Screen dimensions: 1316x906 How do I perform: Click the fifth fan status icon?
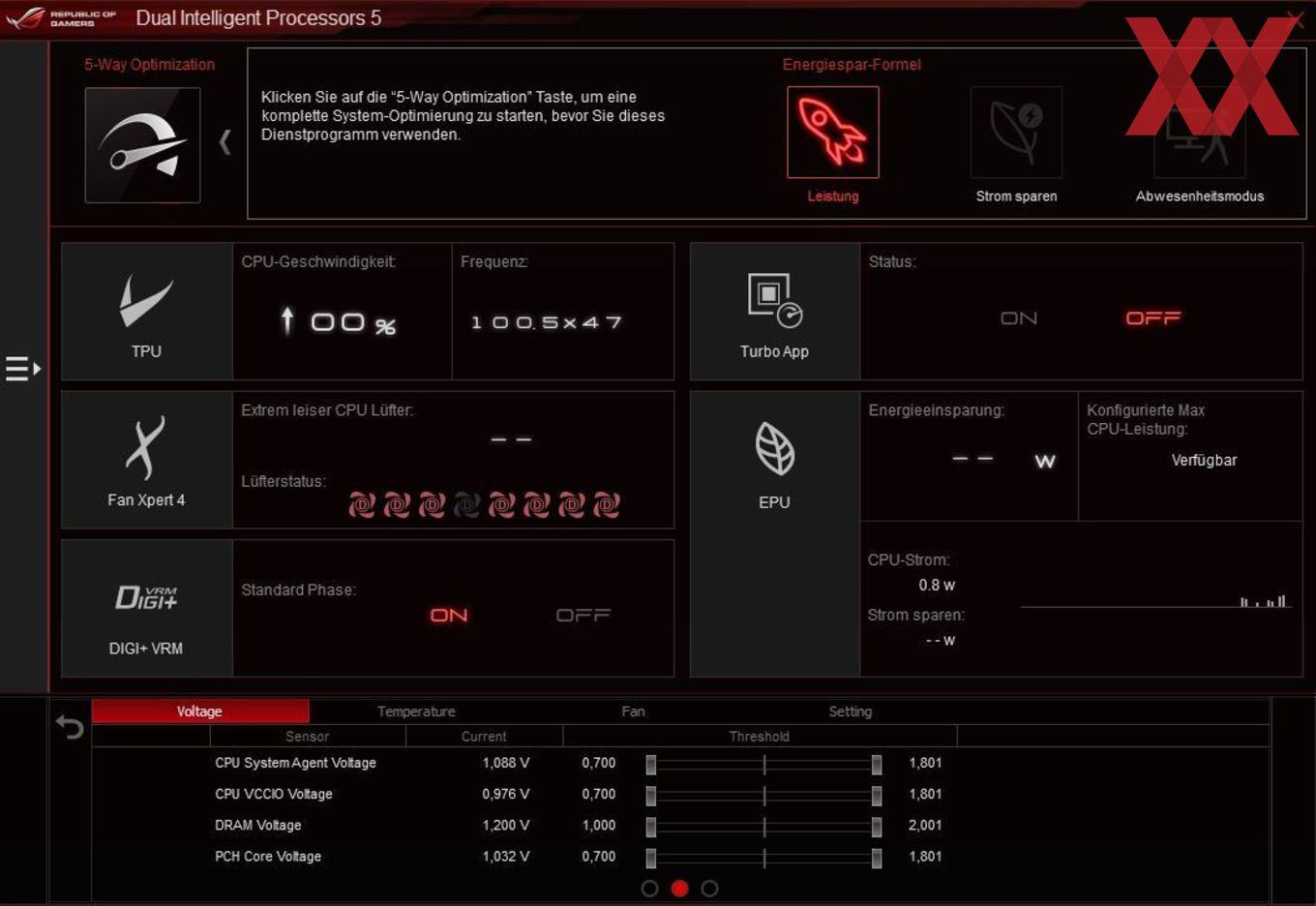tap(501, 504)
